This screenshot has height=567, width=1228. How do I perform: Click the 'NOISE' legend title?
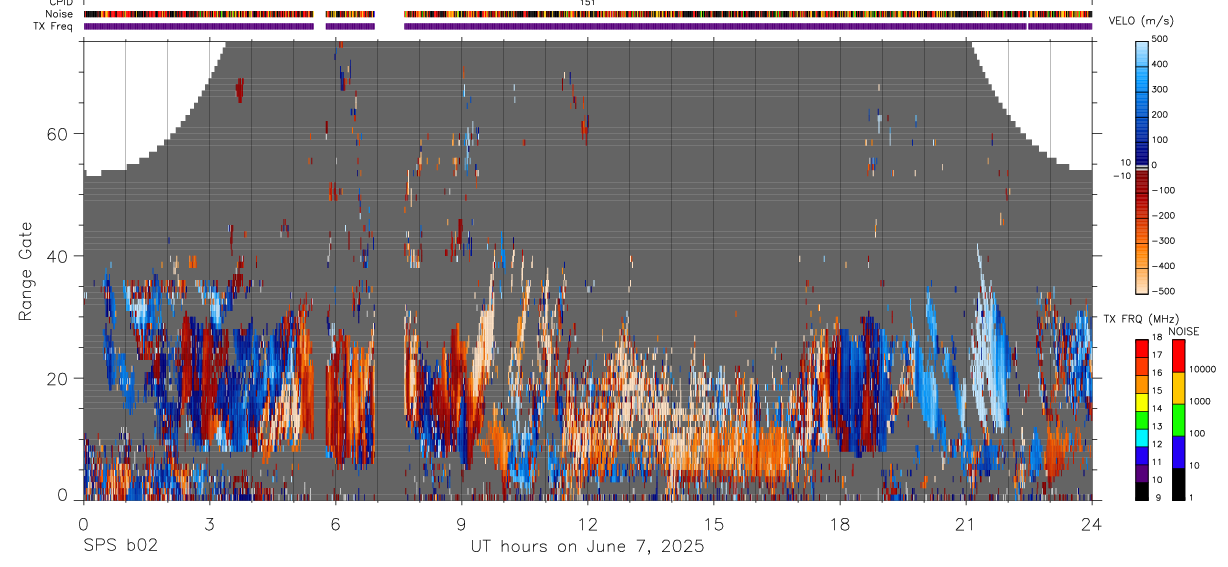coord(1183,331)
